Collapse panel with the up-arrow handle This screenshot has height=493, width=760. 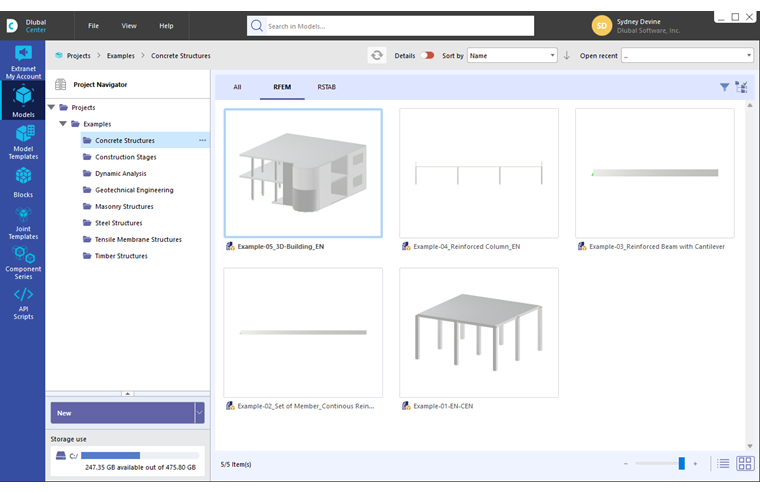pyautogui.click(x=127, y=394)
